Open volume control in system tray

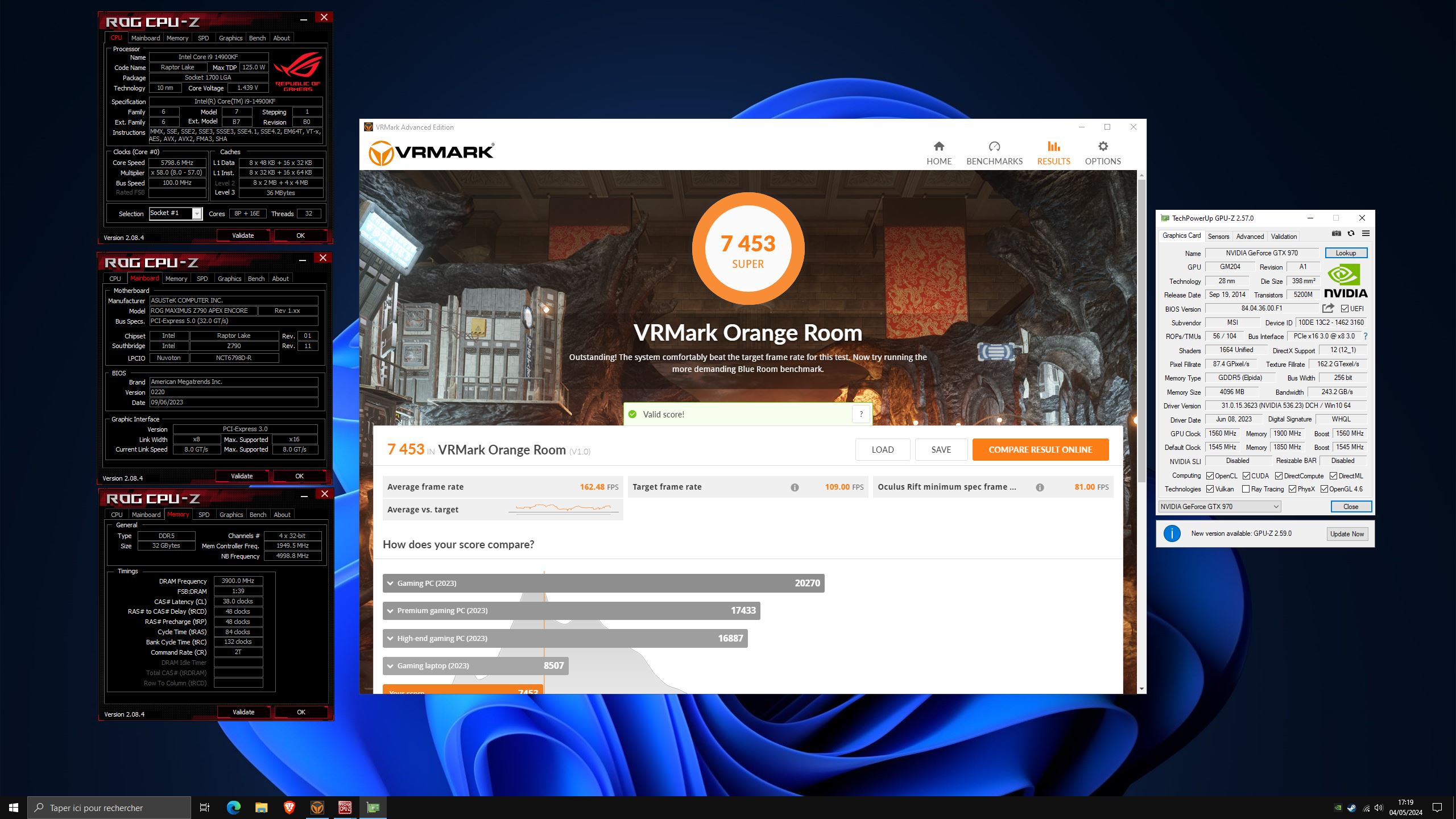point(1379,808)
